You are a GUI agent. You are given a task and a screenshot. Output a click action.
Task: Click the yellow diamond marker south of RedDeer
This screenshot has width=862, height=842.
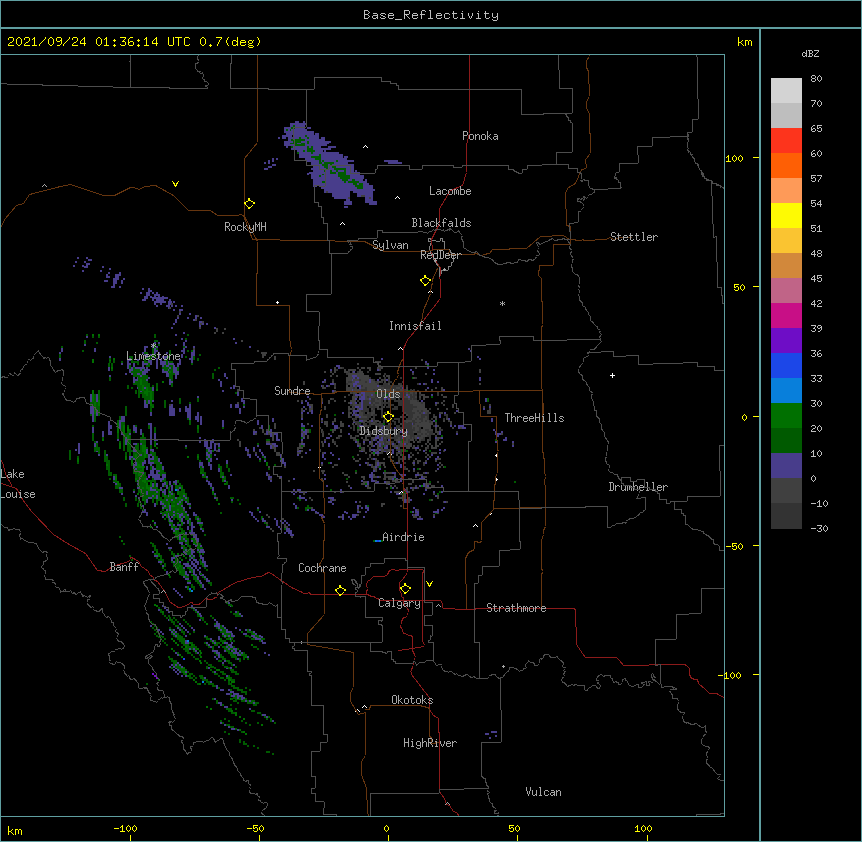click(426, 281)
